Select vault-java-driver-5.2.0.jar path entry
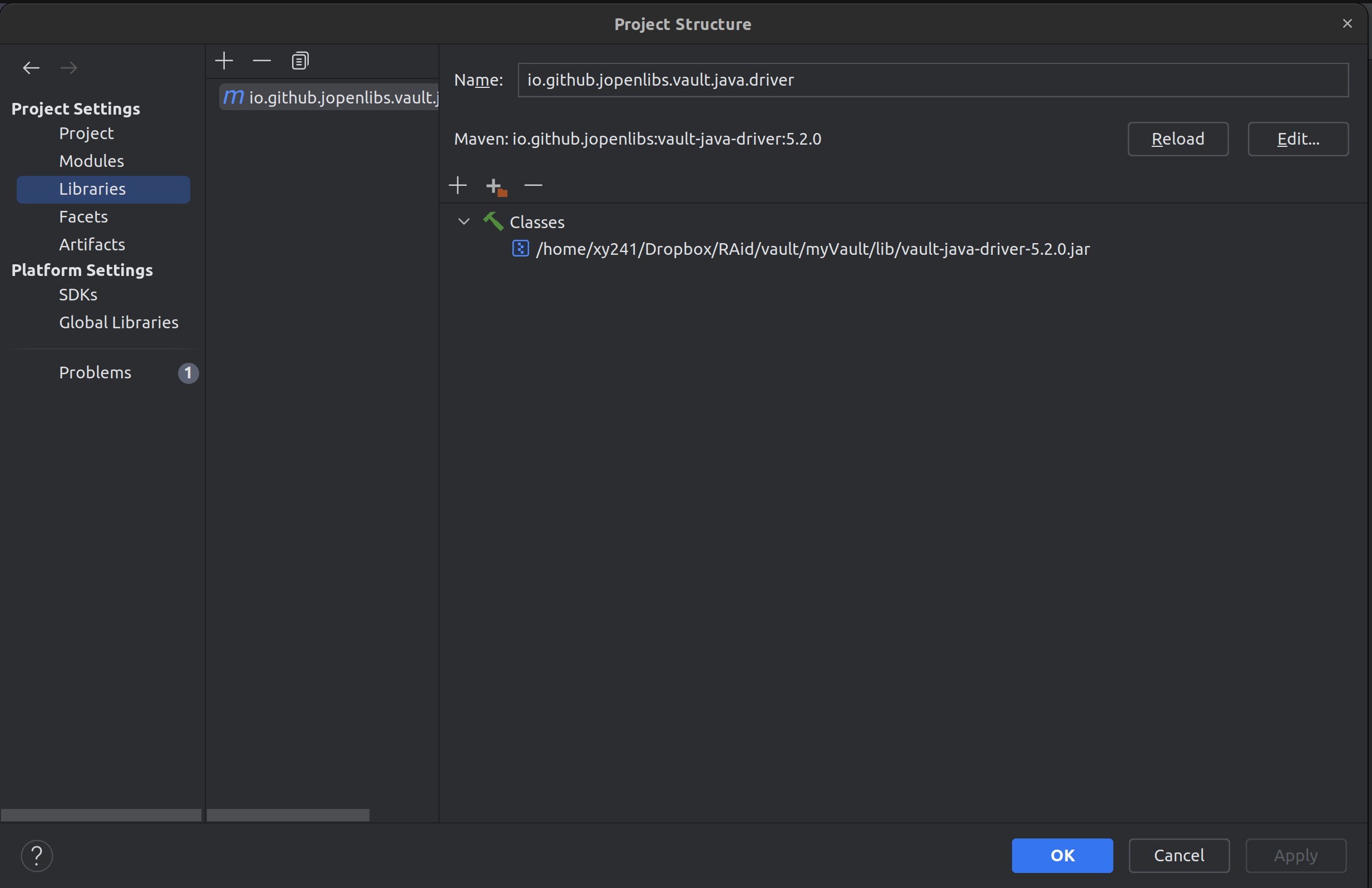 click(x=813, y=249)
